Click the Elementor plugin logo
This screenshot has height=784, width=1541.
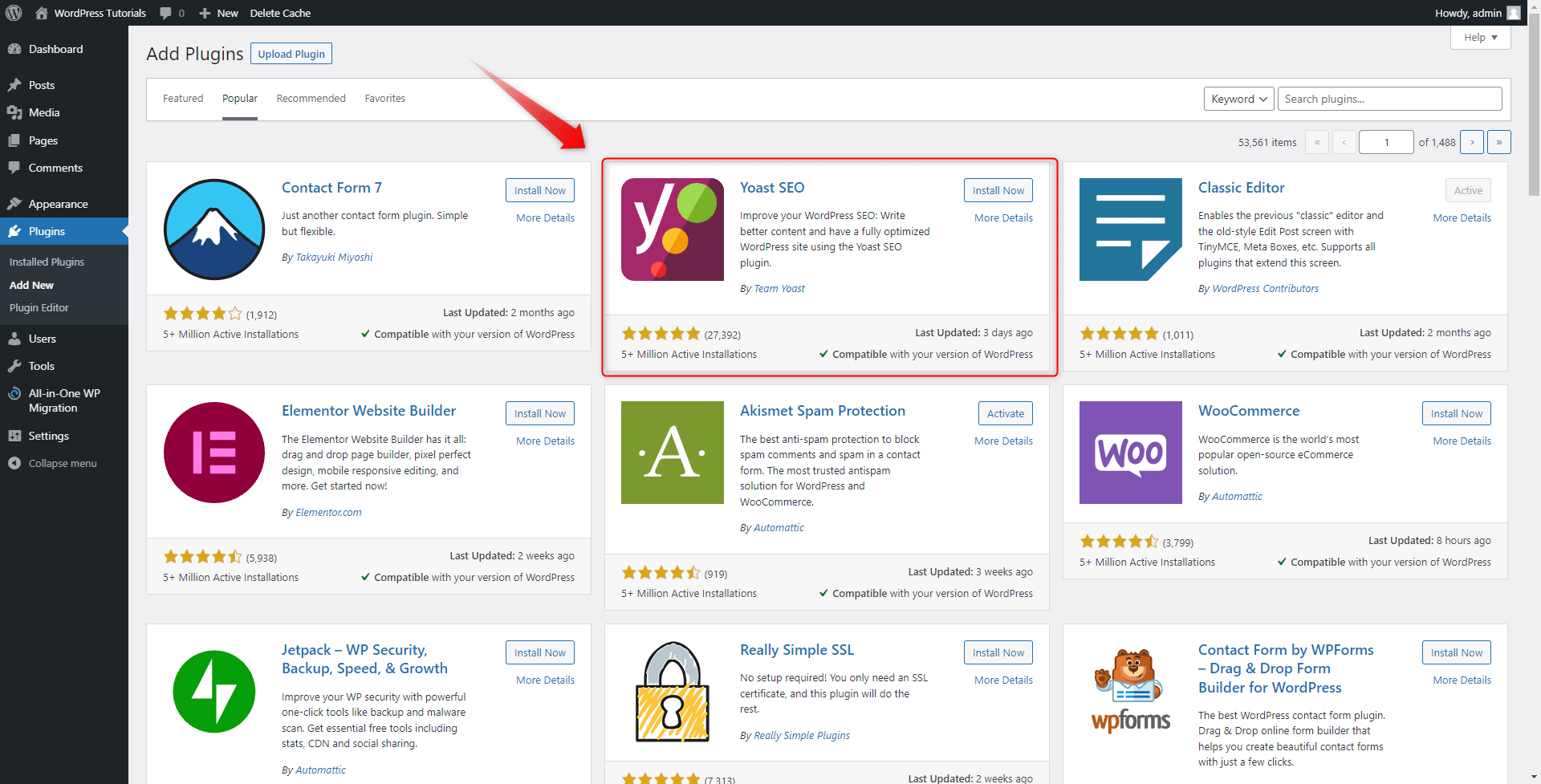(214, 453)
